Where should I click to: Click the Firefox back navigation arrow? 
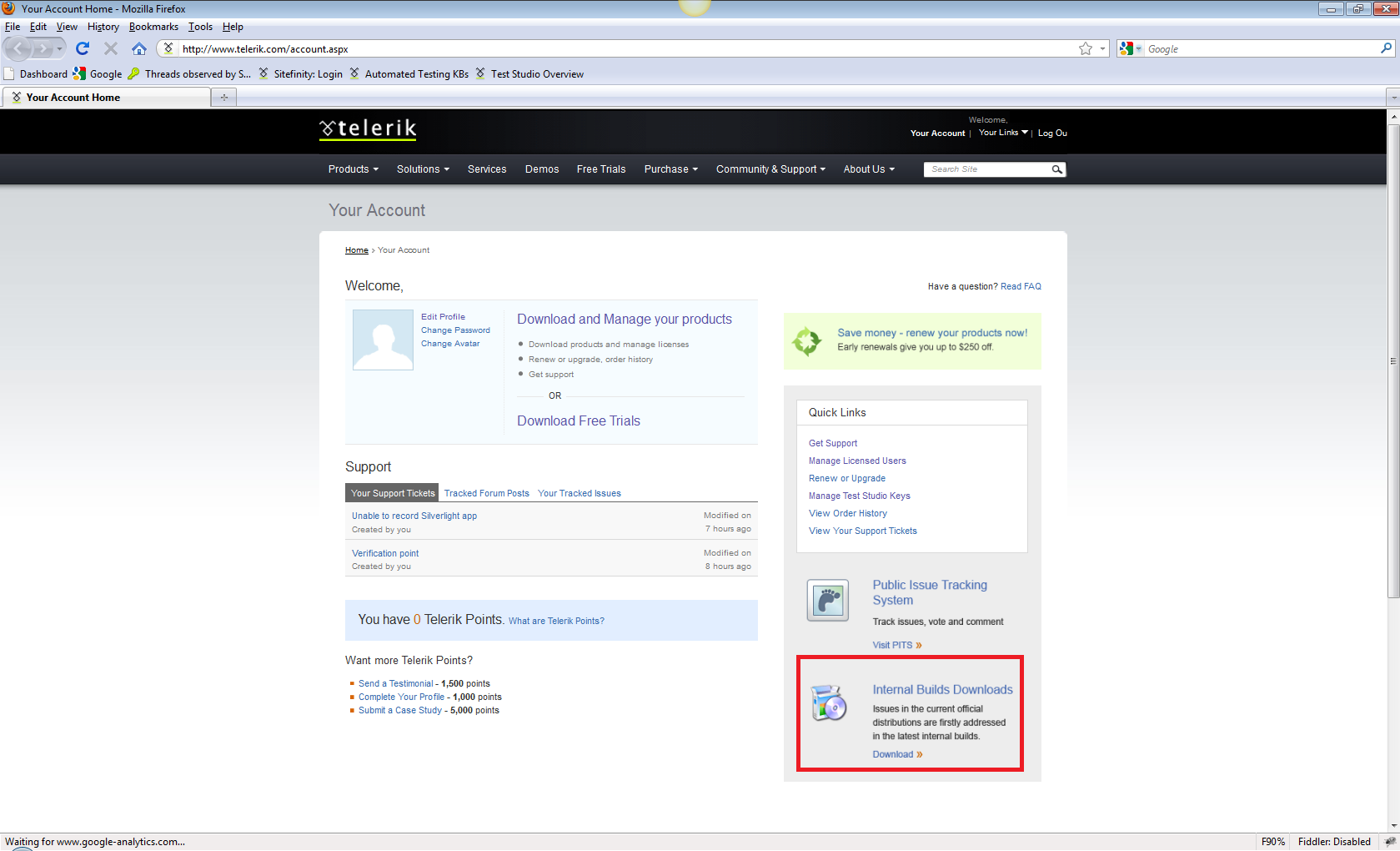coord(18,48)
